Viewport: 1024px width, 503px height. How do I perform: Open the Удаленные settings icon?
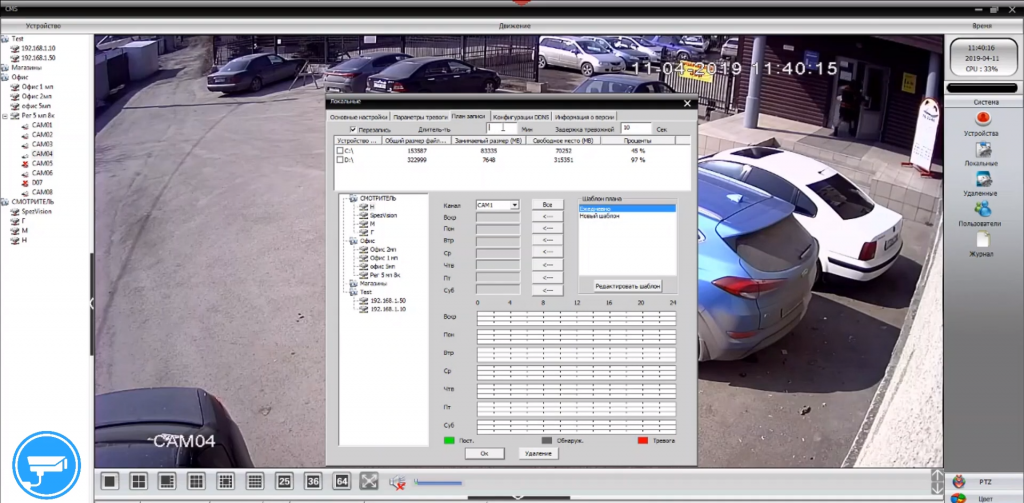coord(982,179)
